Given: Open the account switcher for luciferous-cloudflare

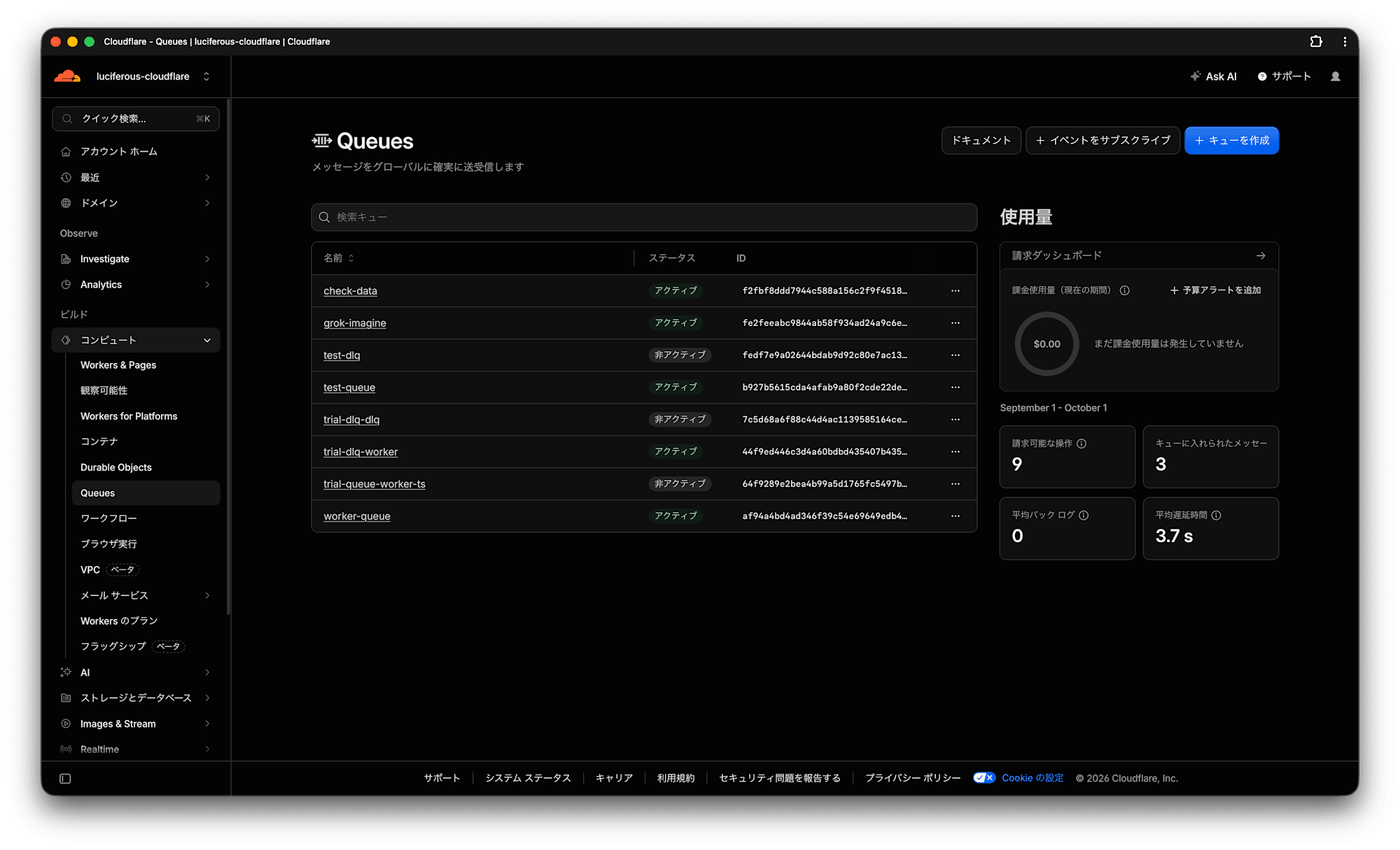Looking at the screenshot, I should [153, 76].
